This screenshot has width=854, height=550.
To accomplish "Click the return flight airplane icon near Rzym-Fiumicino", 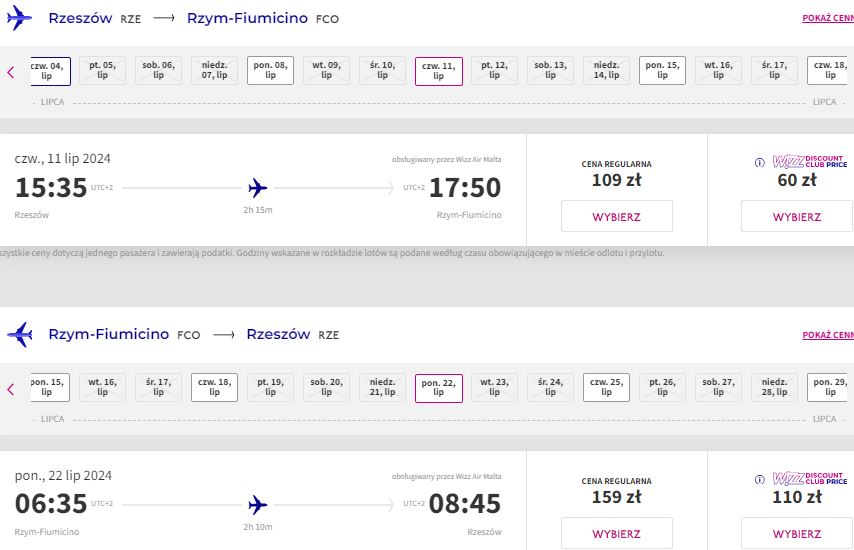I will (x=20, y=334).
